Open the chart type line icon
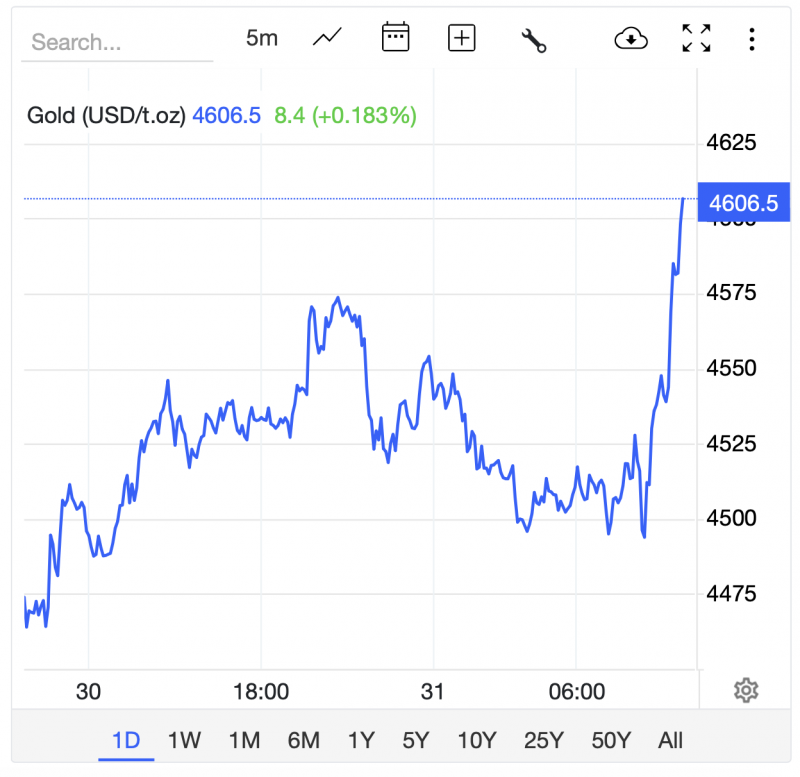The width and height of the screenshot is (800, 777). [327, 38]
